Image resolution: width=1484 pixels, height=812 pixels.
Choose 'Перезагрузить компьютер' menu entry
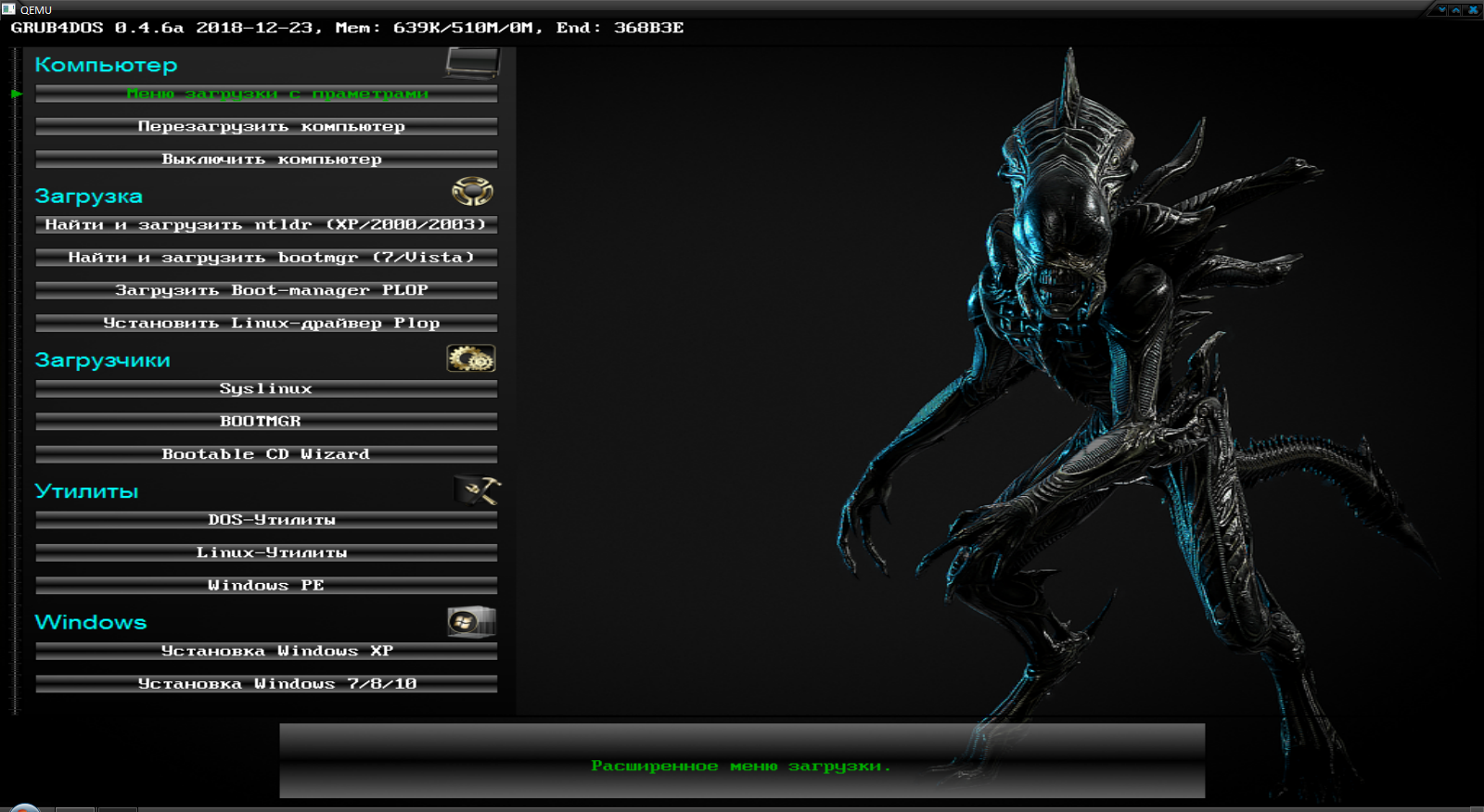[x=266, y=126]
